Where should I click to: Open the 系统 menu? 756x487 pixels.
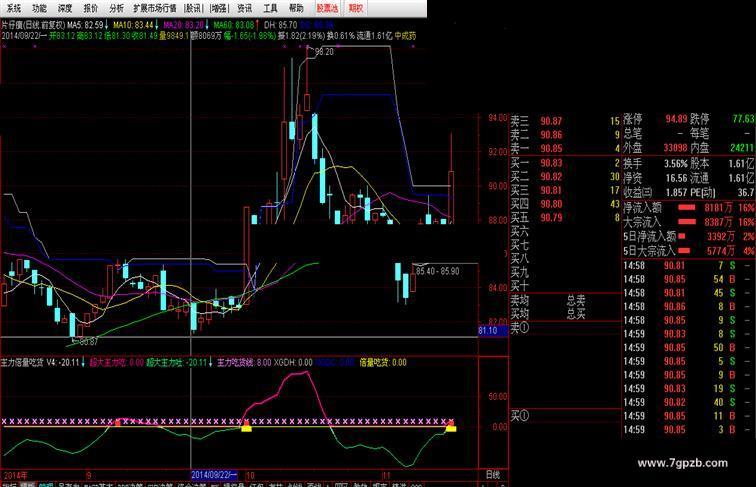[x=14, y=8]
